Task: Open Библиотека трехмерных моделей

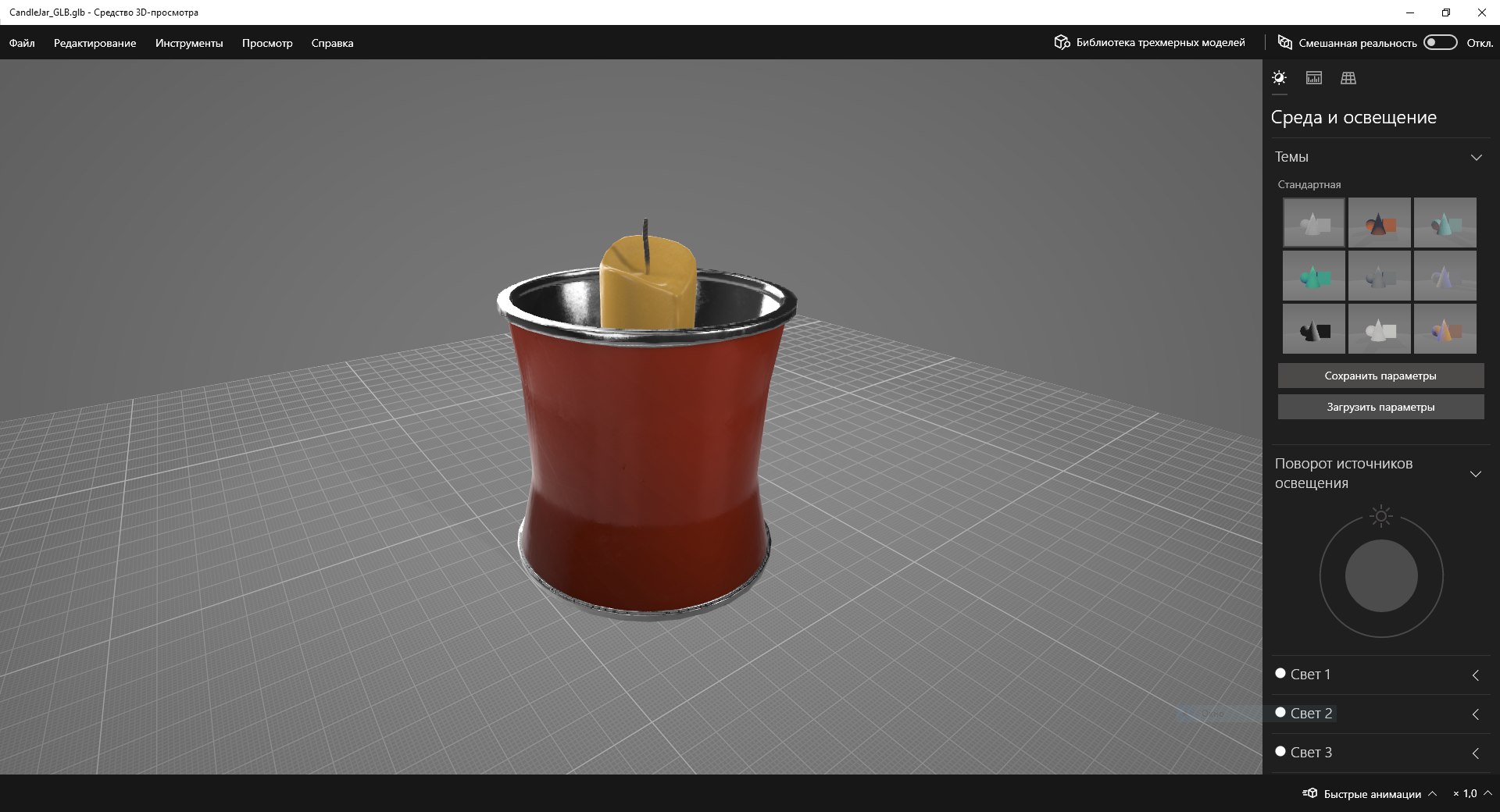Action: coord(1149,42)
